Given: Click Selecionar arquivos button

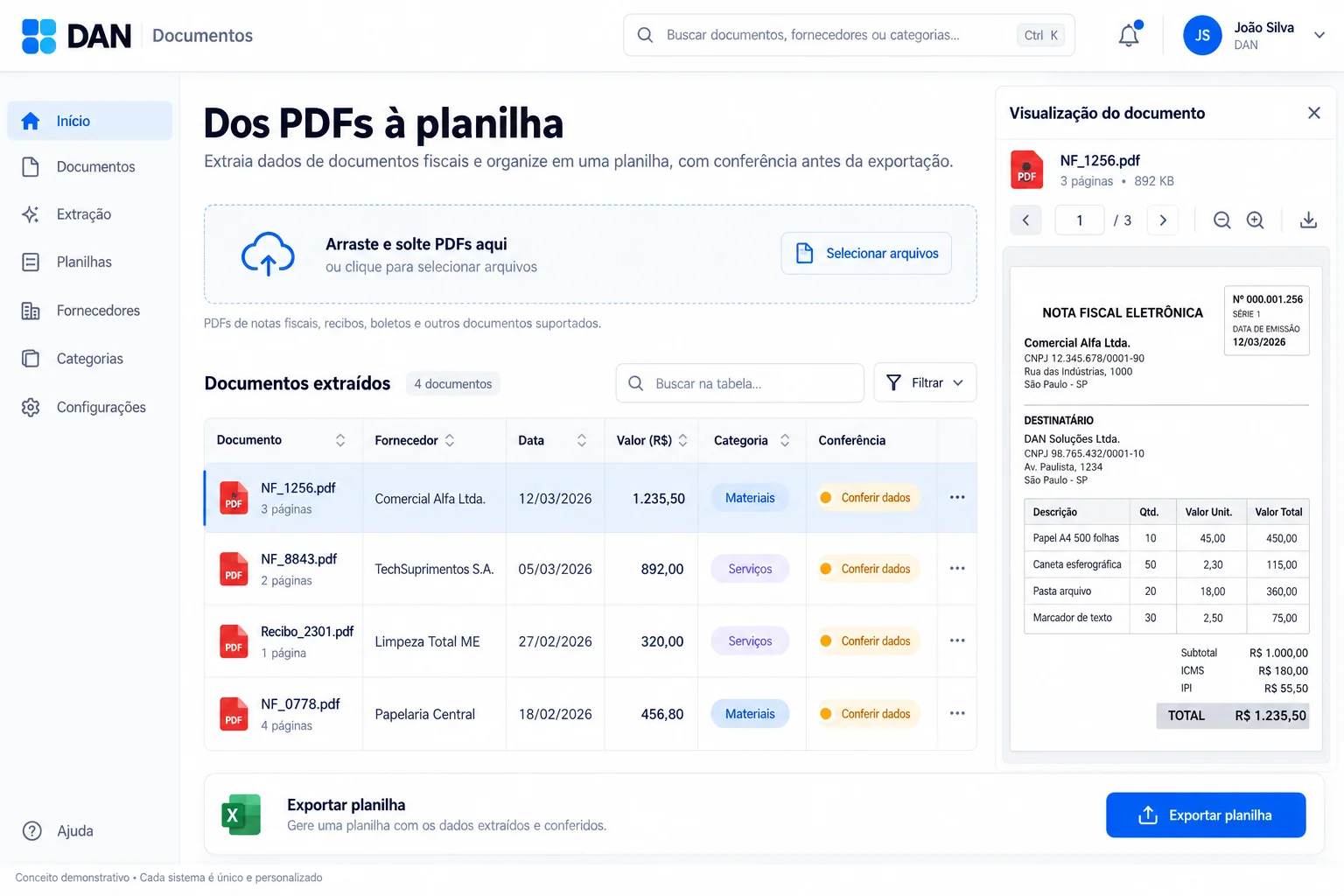Looking at the screenshot, I should pyautogui.click(x=866, y=253).
